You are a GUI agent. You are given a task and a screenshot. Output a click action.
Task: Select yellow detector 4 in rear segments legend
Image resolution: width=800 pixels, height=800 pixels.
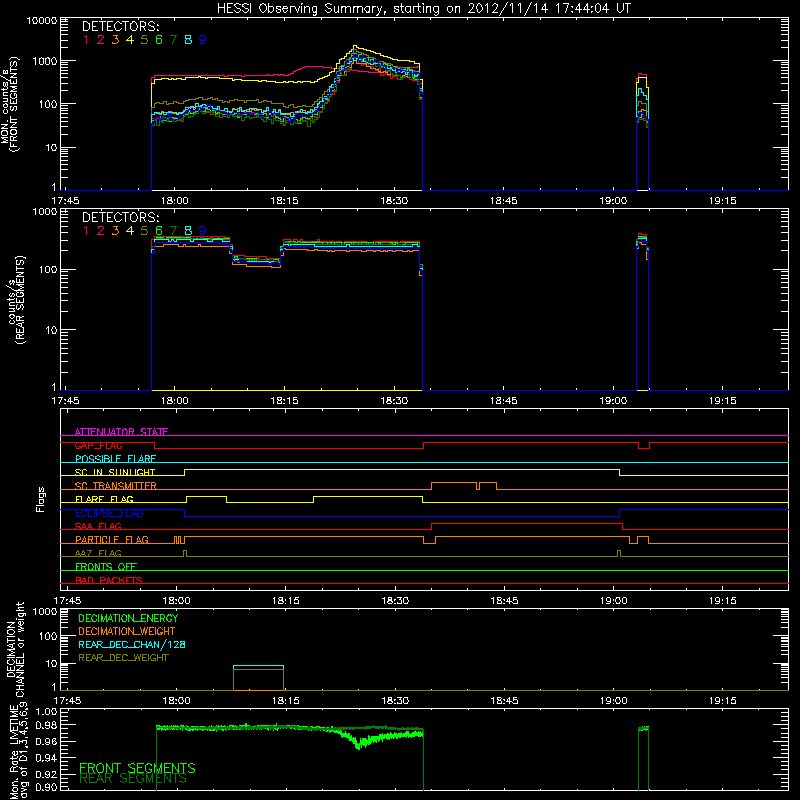pyautogui.click(x=130, y=231)
